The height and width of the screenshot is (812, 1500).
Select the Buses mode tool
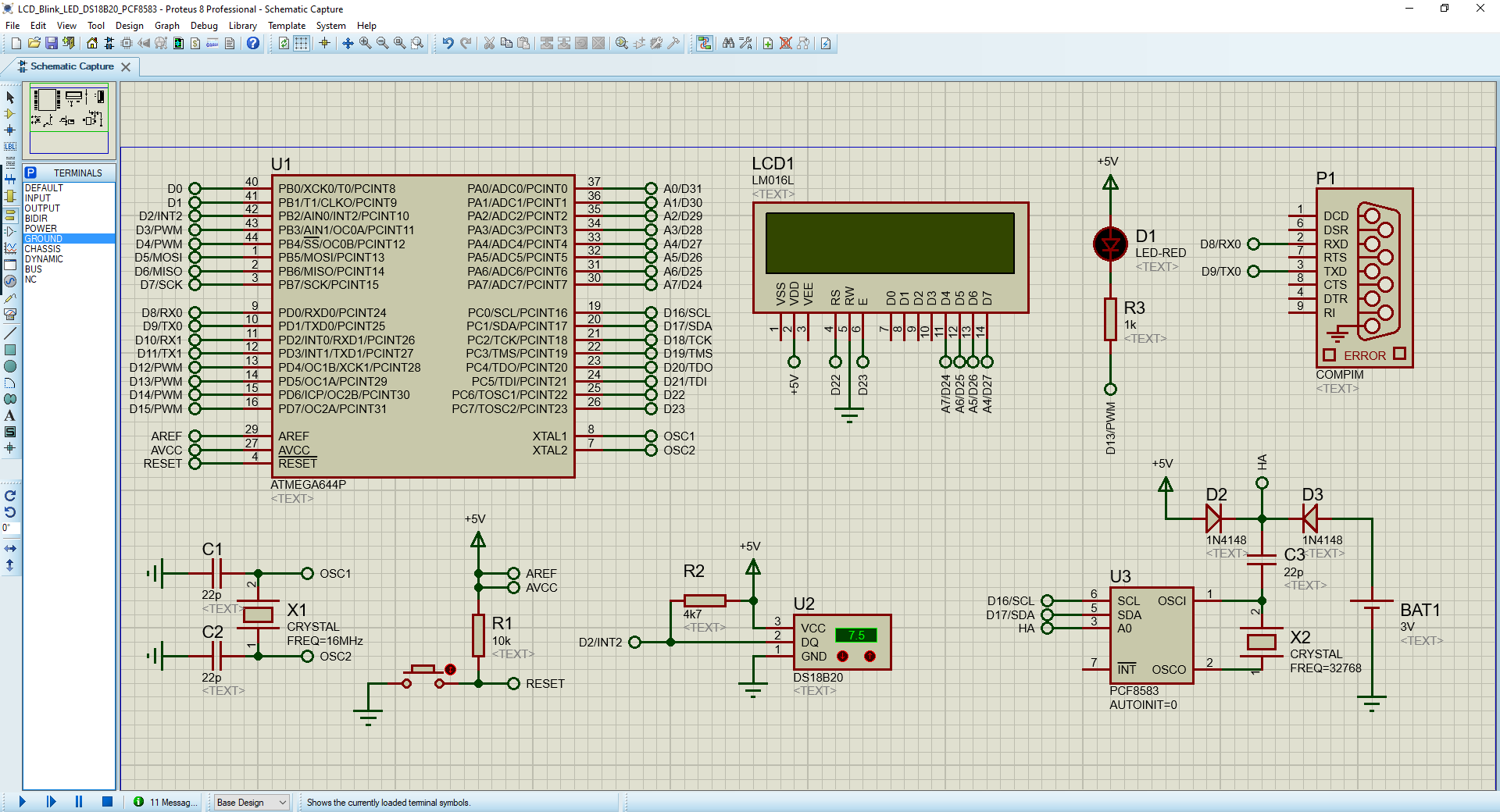(x=10, y=180)
